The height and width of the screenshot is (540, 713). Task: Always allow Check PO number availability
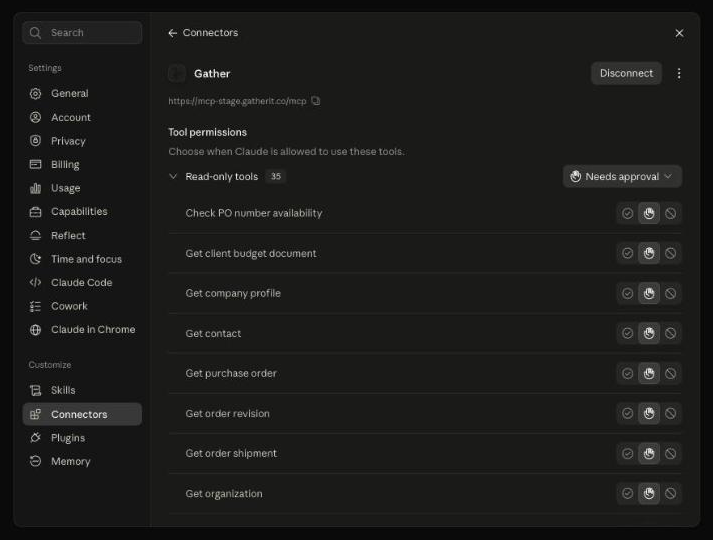[x=628, y=213]
